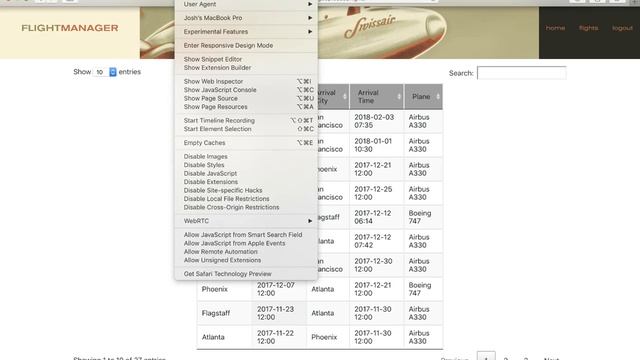
Task: Click departure time 2017-11-23 12:00
Action: pos(279,313)
